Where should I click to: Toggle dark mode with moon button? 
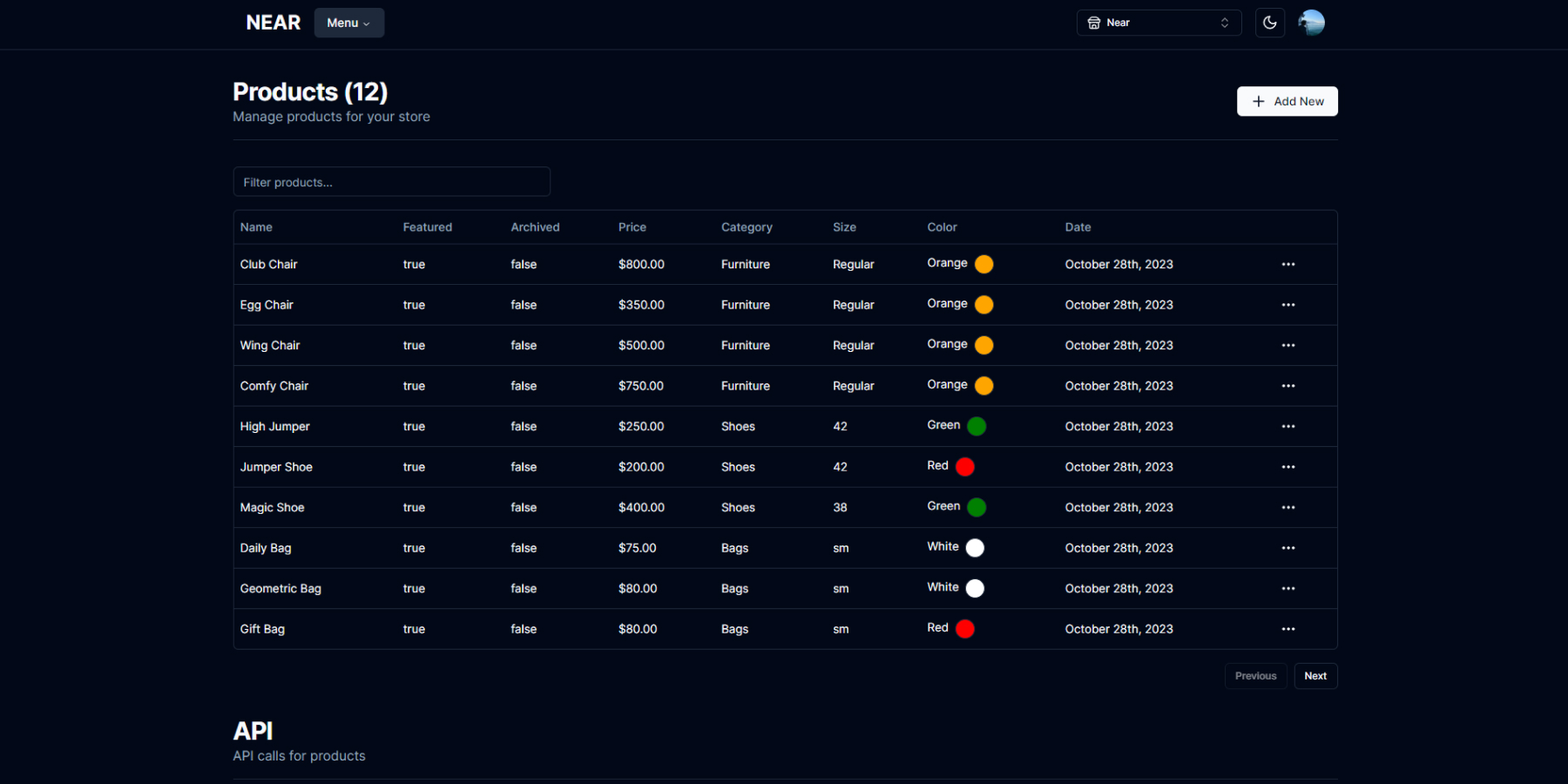coord(1269,23)
